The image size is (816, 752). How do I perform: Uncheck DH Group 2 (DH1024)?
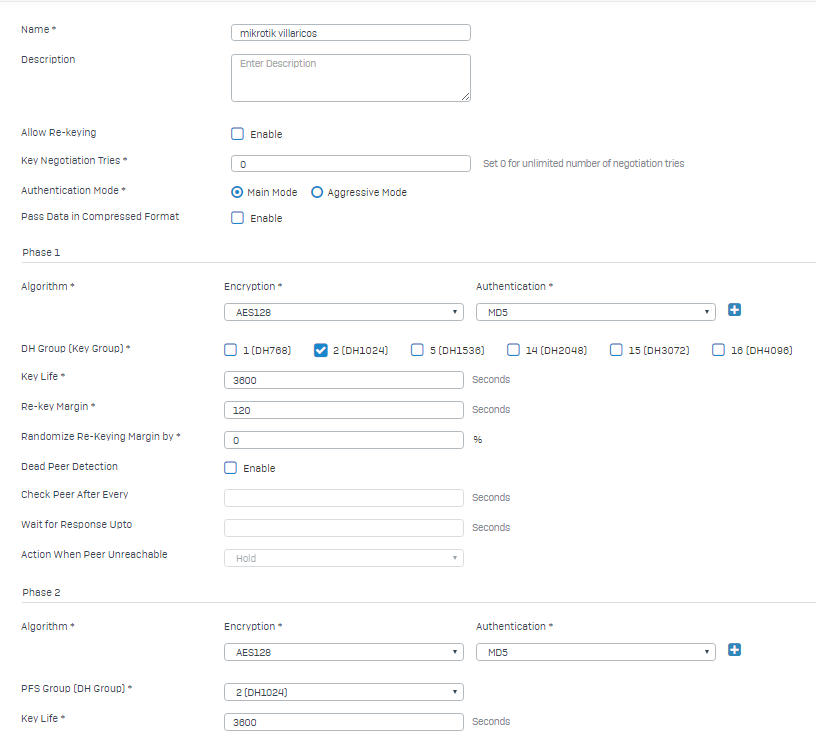point(321,350)
